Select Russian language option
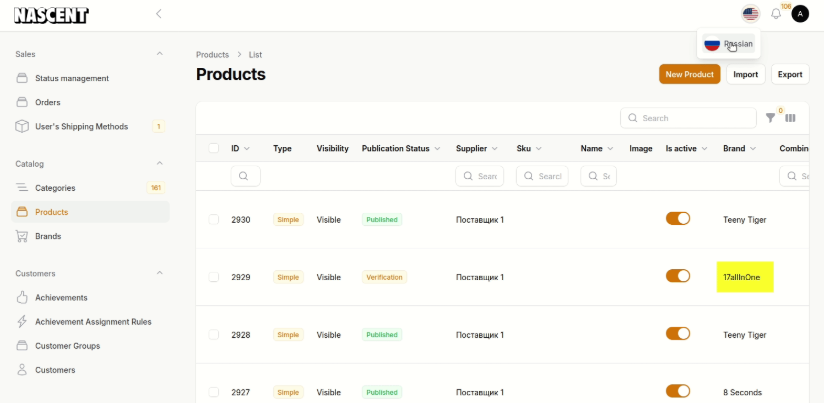 (729, 44)
